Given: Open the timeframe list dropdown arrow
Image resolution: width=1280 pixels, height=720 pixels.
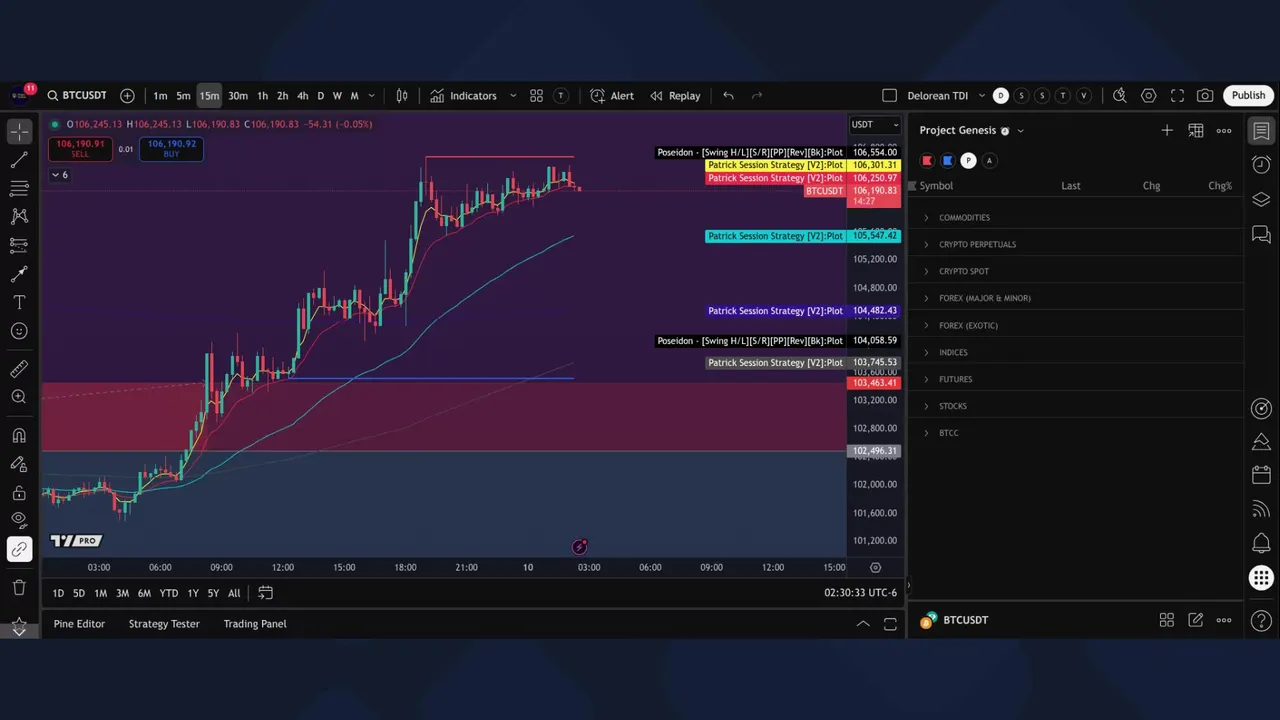Looking at the screenshot, I should click(372, 96).
